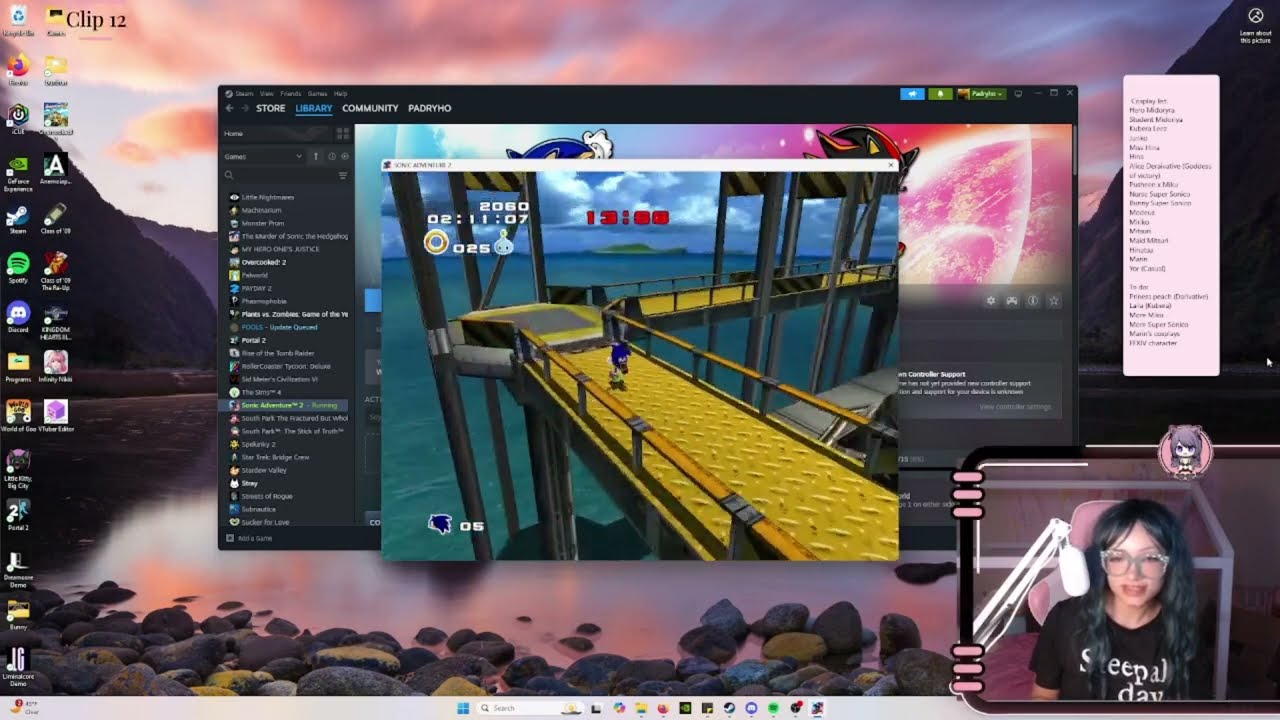The height and width of the screenshot is (720, 1280).
Task: Select Little Nightmares in library list
Action: click(268, 197)
